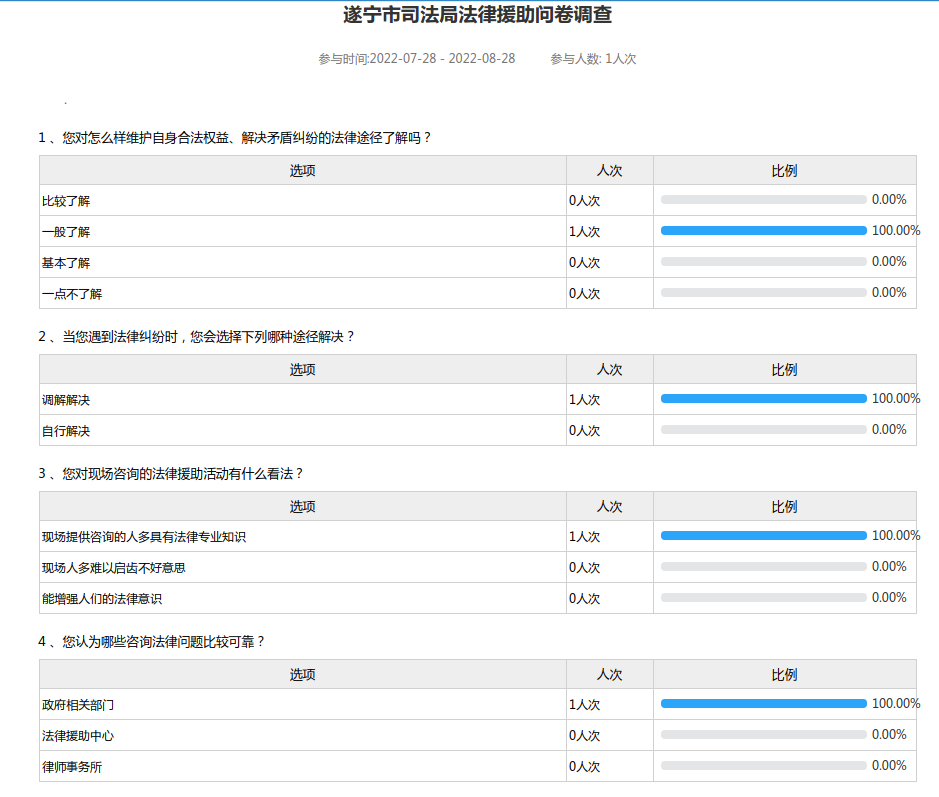
Task: Click the progress bar for 一般了解
Action: click(763, 231)
